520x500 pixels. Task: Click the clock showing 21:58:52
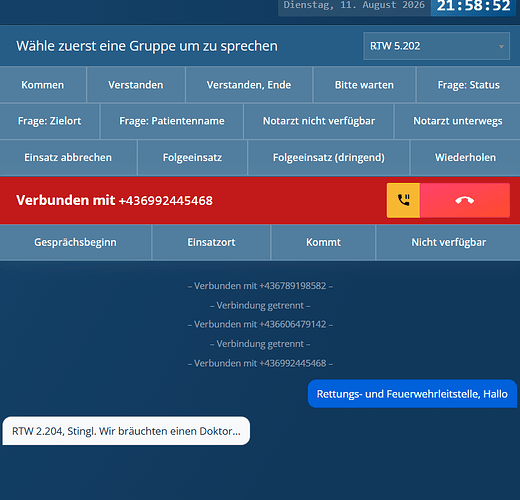coord(473,6)
